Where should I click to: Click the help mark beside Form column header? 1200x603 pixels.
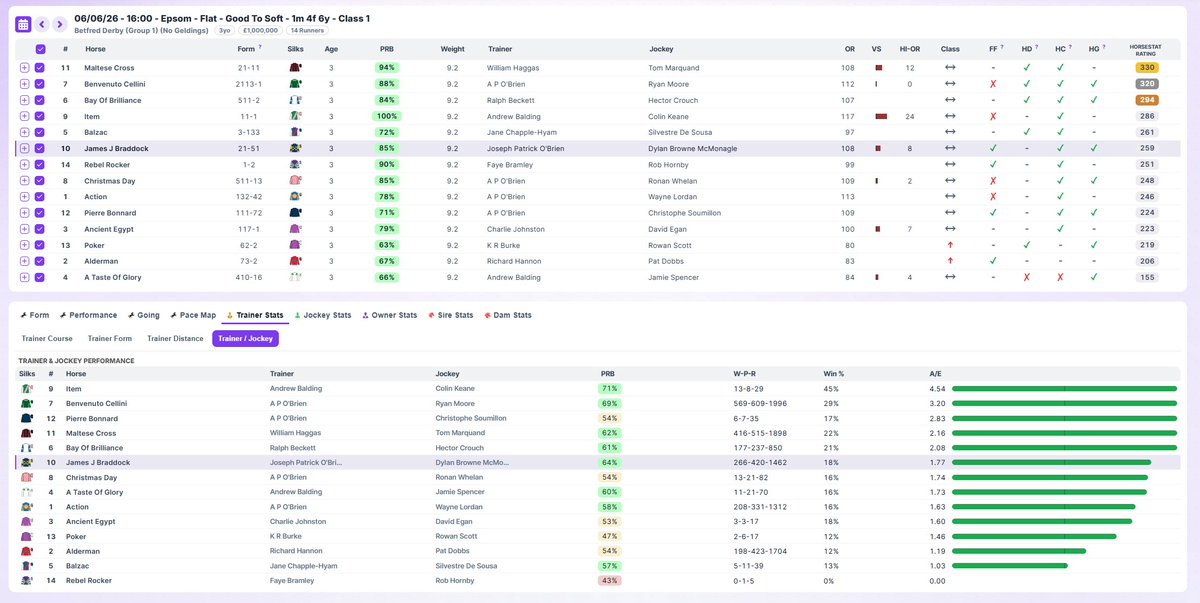(260, 47)
